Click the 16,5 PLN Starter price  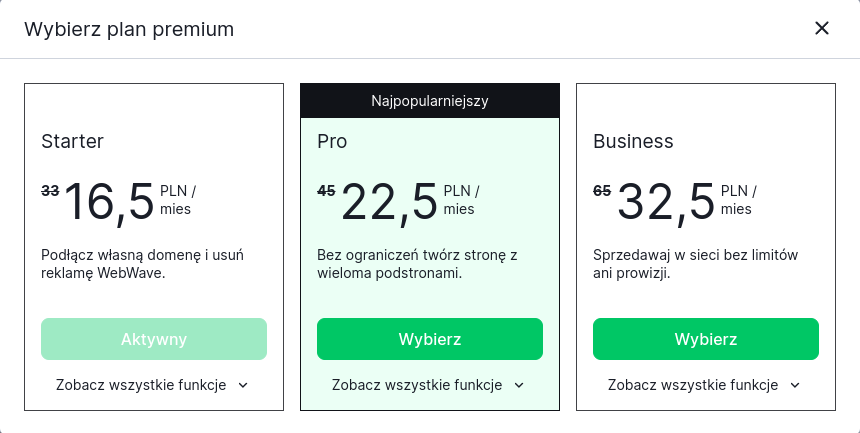[x=110, y=201]
